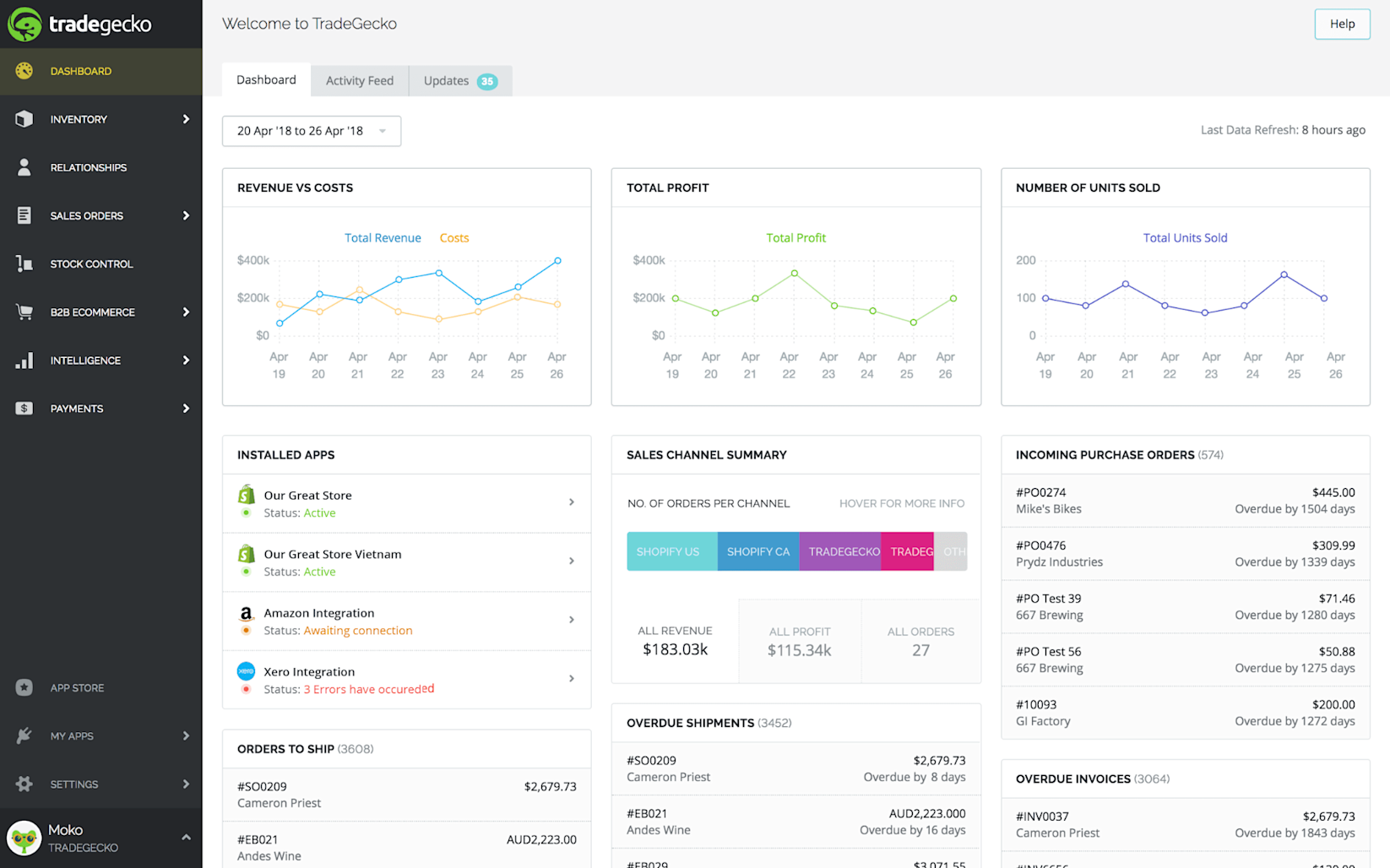Viewport: 1390px width, 868px height.
Task: Open purchase order #PO0274
Action: click(1185, 501)
